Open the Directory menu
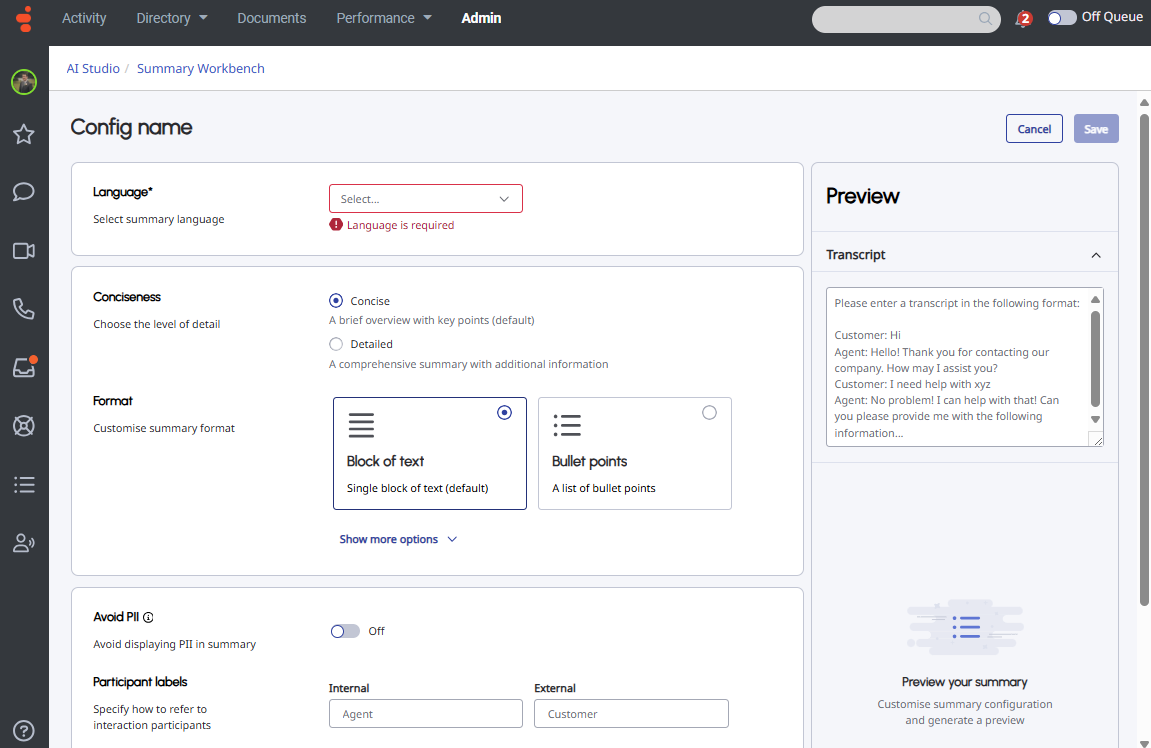The width and height of the screenshot is (1151, 748). 172,18
